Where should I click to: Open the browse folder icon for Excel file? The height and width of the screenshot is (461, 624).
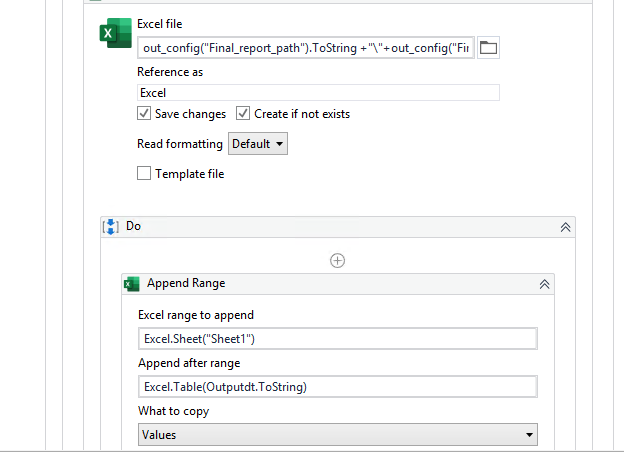pos(488,47)
